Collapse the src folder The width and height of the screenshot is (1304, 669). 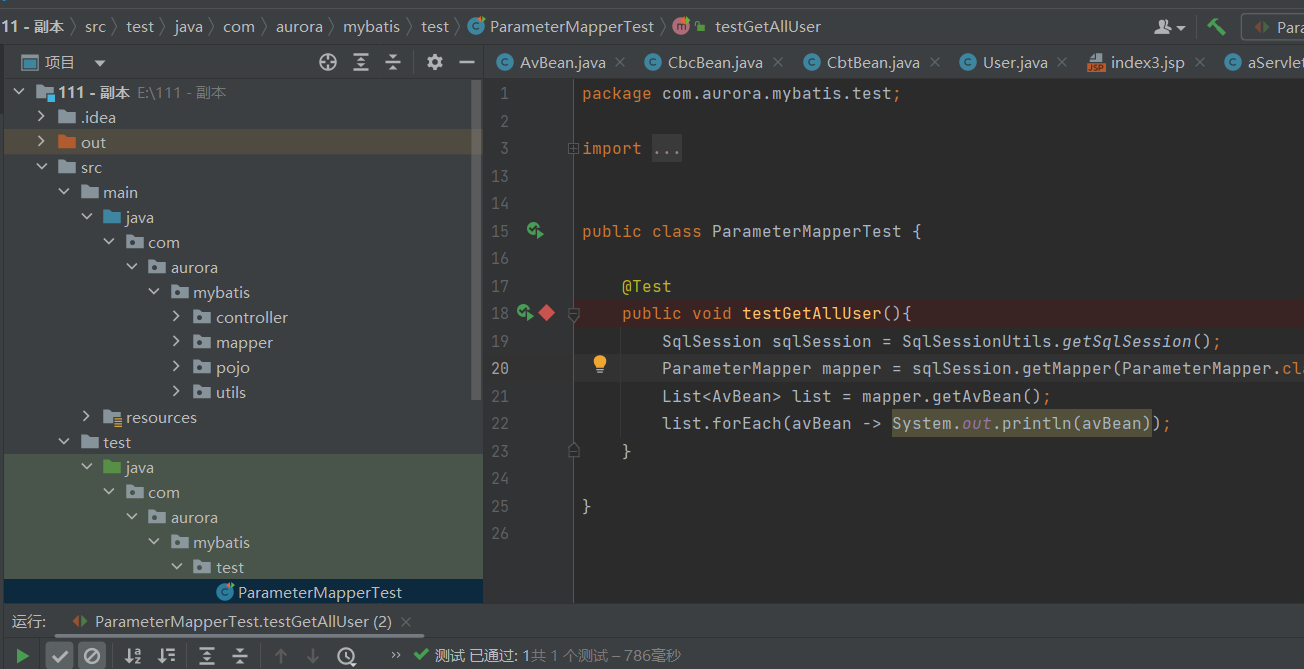click(41, 167)
